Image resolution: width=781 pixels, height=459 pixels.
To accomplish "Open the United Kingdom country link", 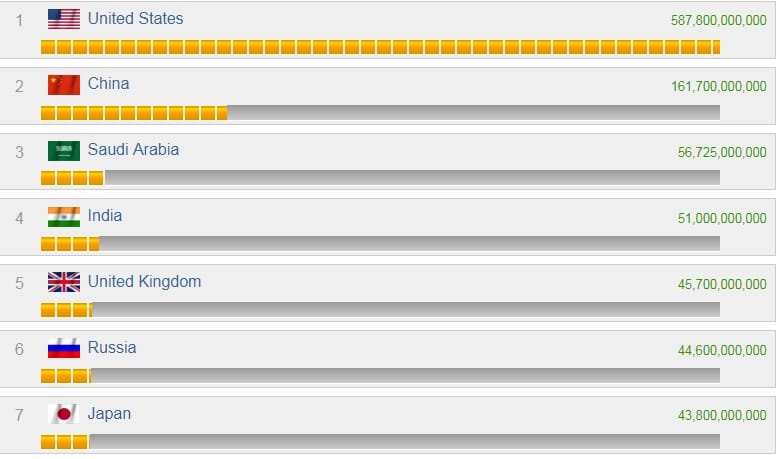I will click(x=144, y=282).
